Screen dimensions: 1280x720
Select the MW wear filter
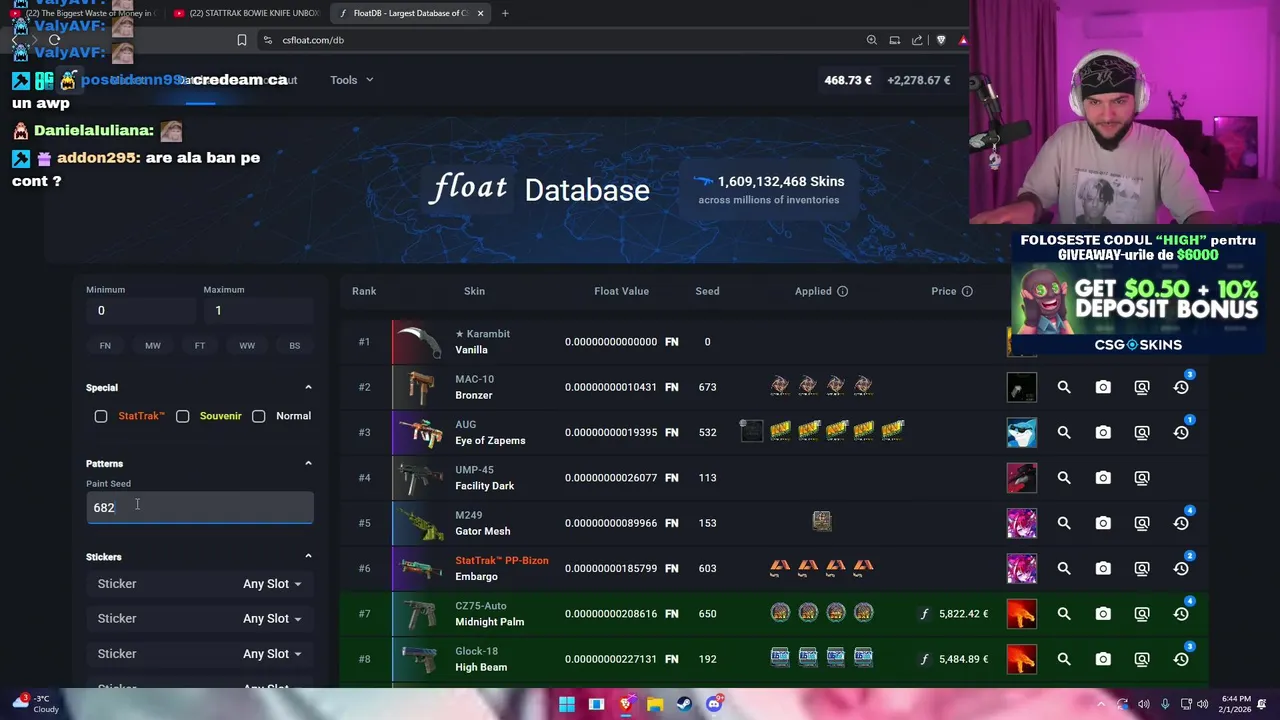coord(153,345)
